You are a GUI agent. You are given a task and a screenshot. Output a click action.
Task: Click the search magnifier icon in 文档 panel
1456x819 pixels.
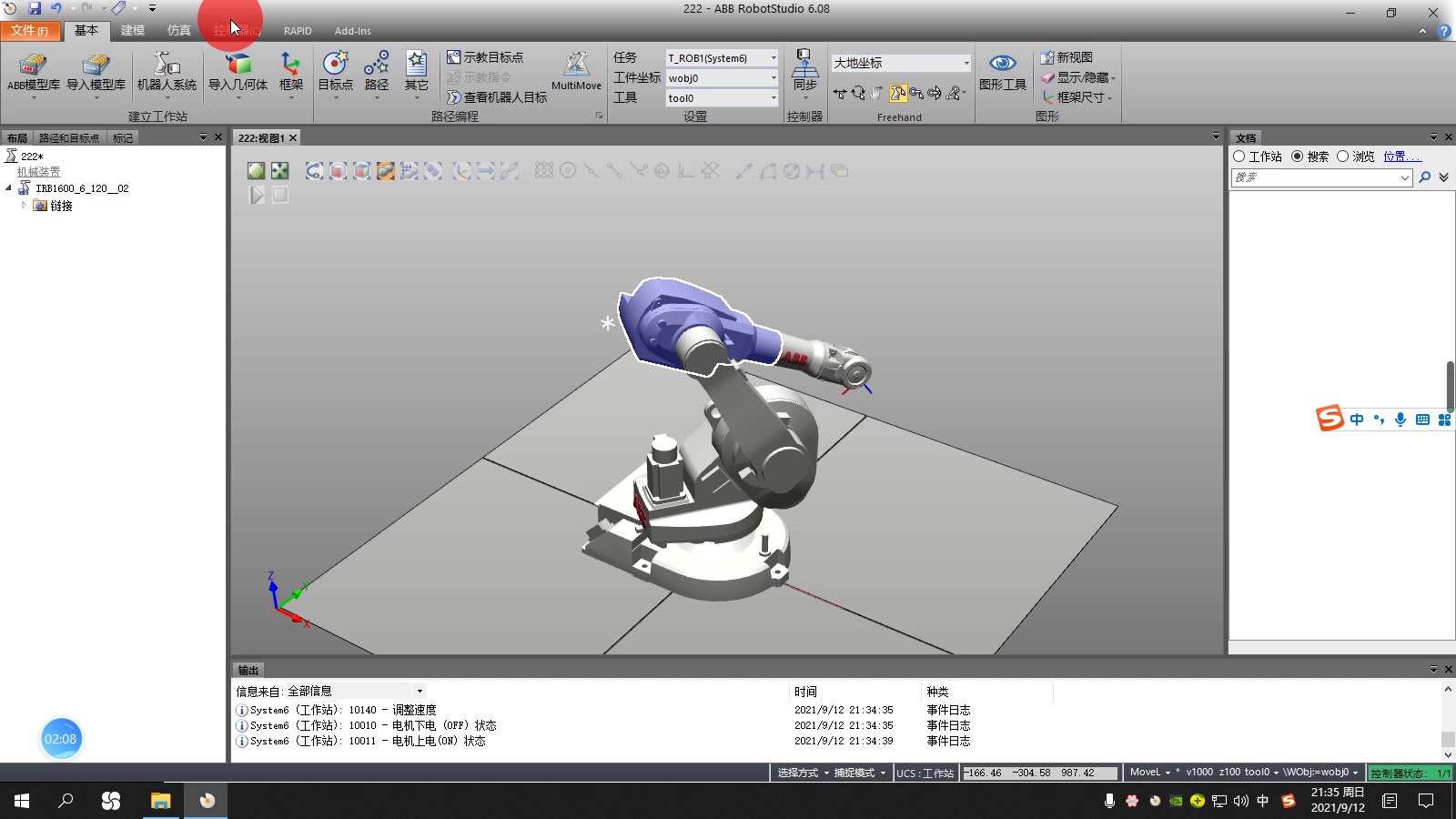[x=1425, y=177]
